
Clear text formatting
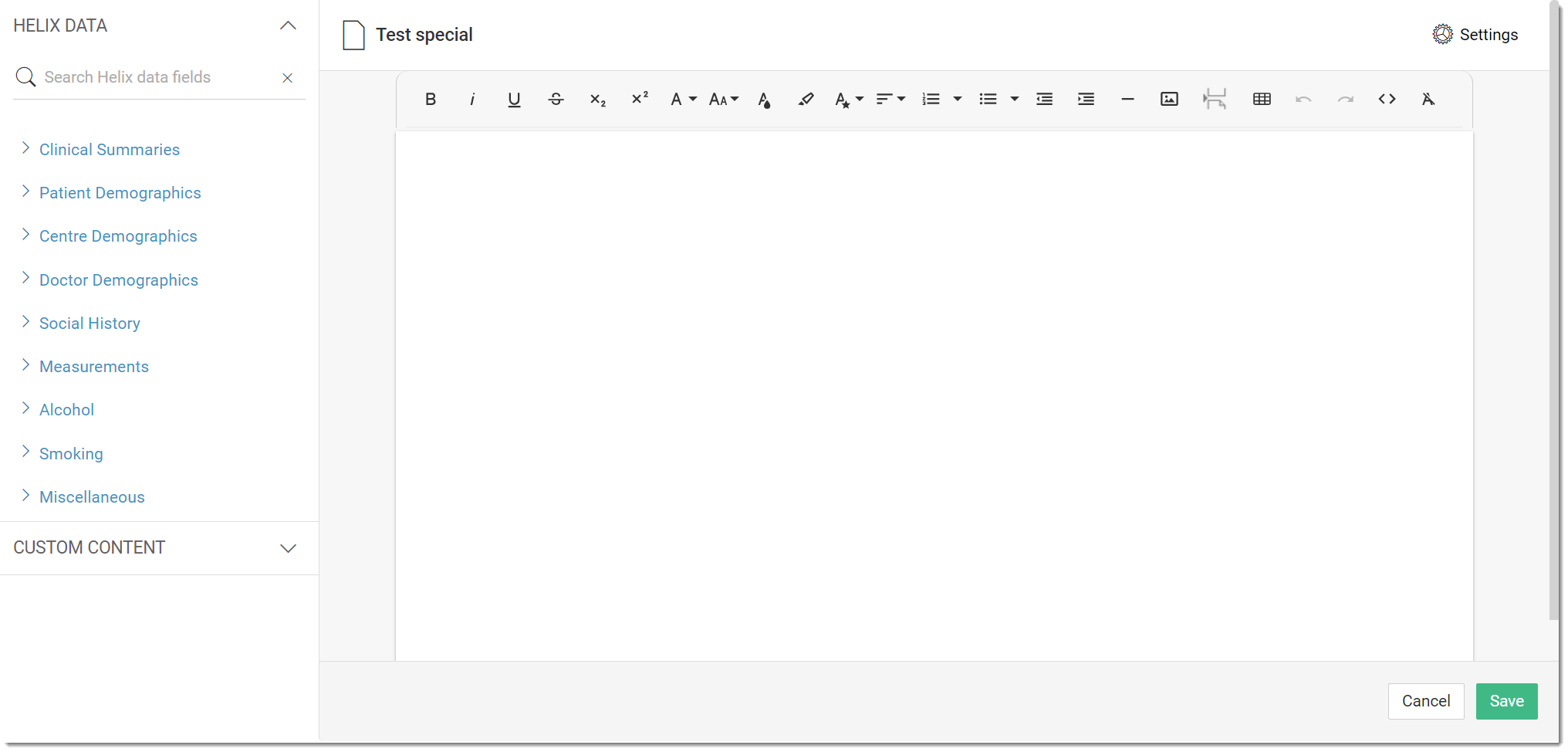(1428, 99)
